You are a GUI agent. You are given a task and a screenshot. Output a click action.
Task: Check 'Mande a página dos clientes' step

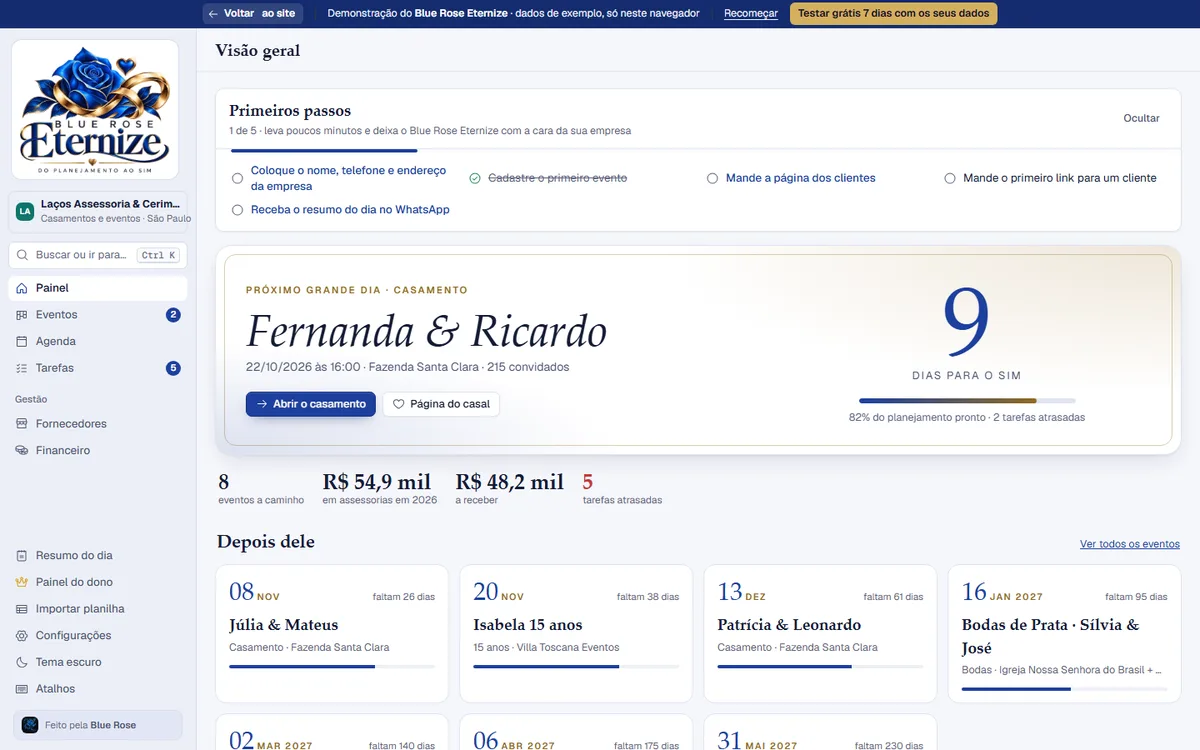[x=712, y=178]
